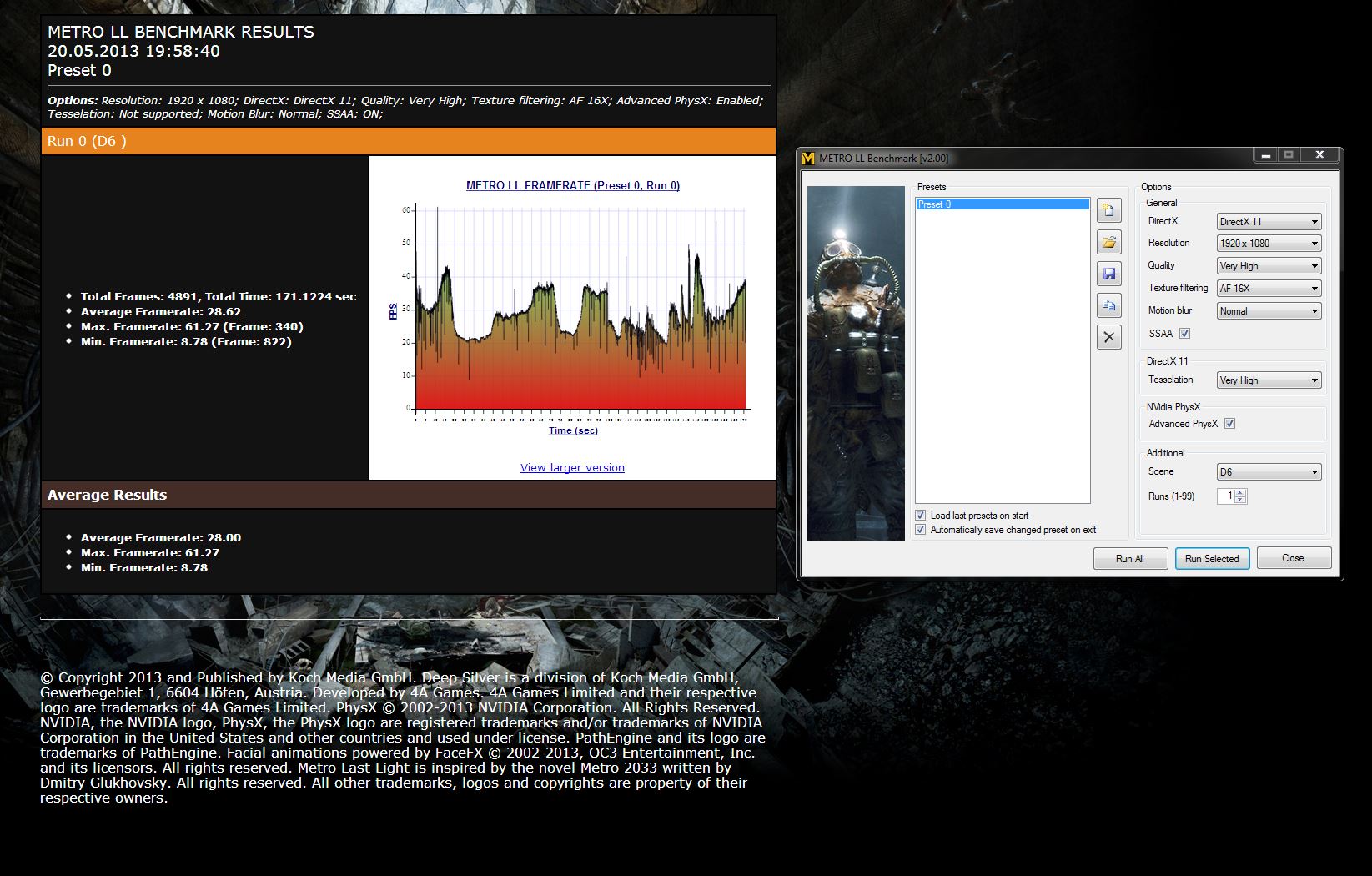1372x876 pixels.
Task: Click the Min. Framerate: 8.78 (Frame: 822) line
Action: click(x=186, y=342)
